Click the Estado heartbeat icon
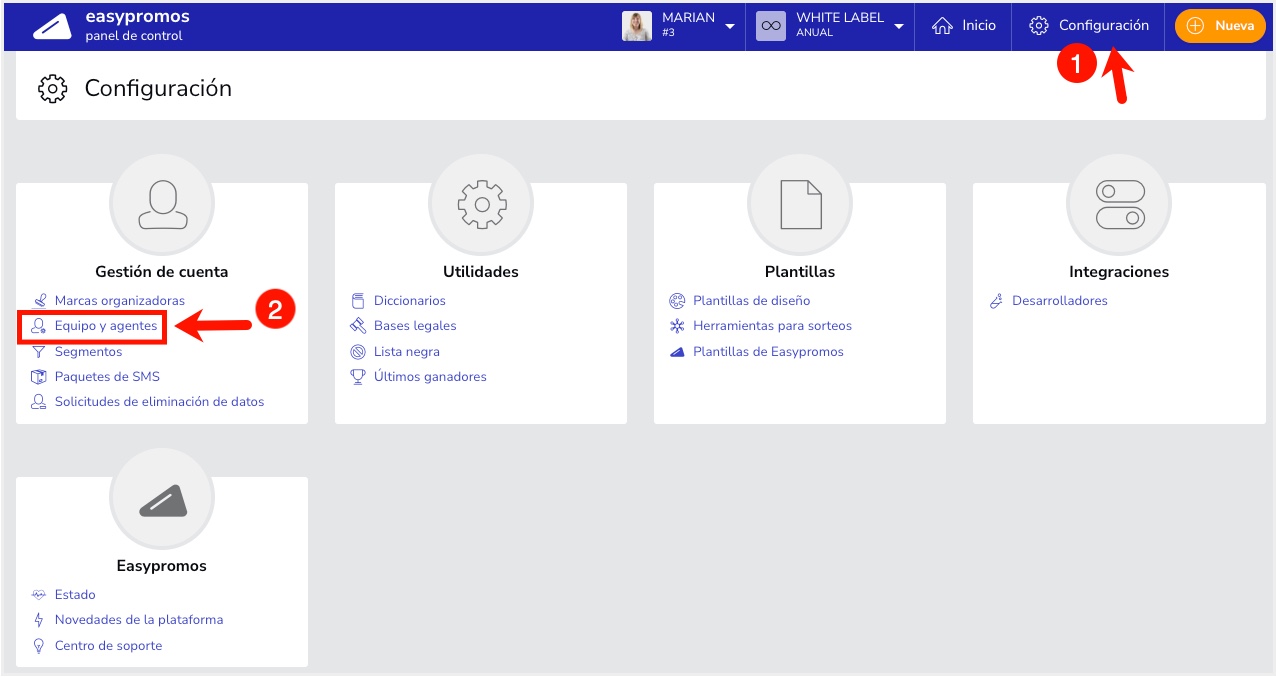Image resolution: width=1276 pixels, height=677 pixels. click(x=39, y=595)
